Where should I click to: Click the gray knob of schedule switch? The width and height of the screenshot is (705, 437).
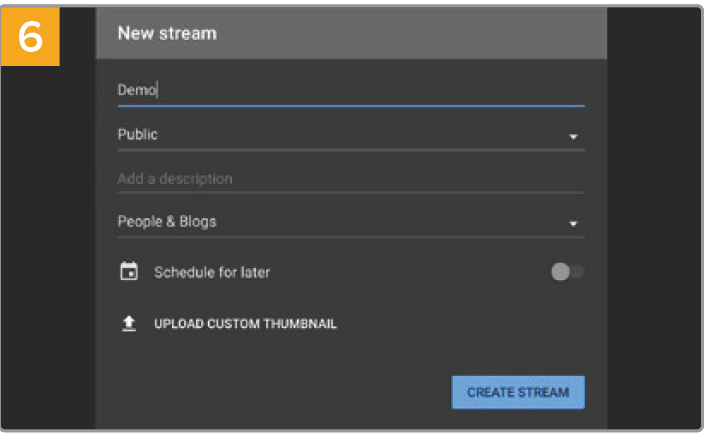tap(560, 272)
